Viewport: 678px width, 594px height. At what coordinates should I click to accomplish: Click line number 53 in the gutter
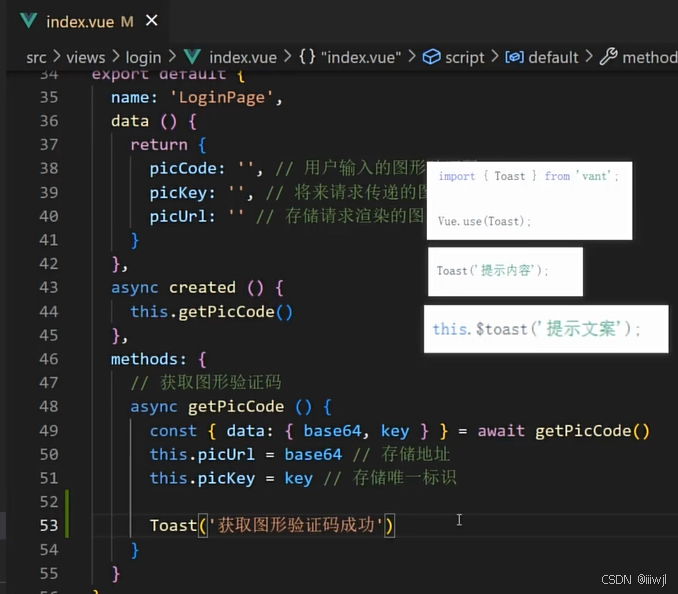[49, 525]
